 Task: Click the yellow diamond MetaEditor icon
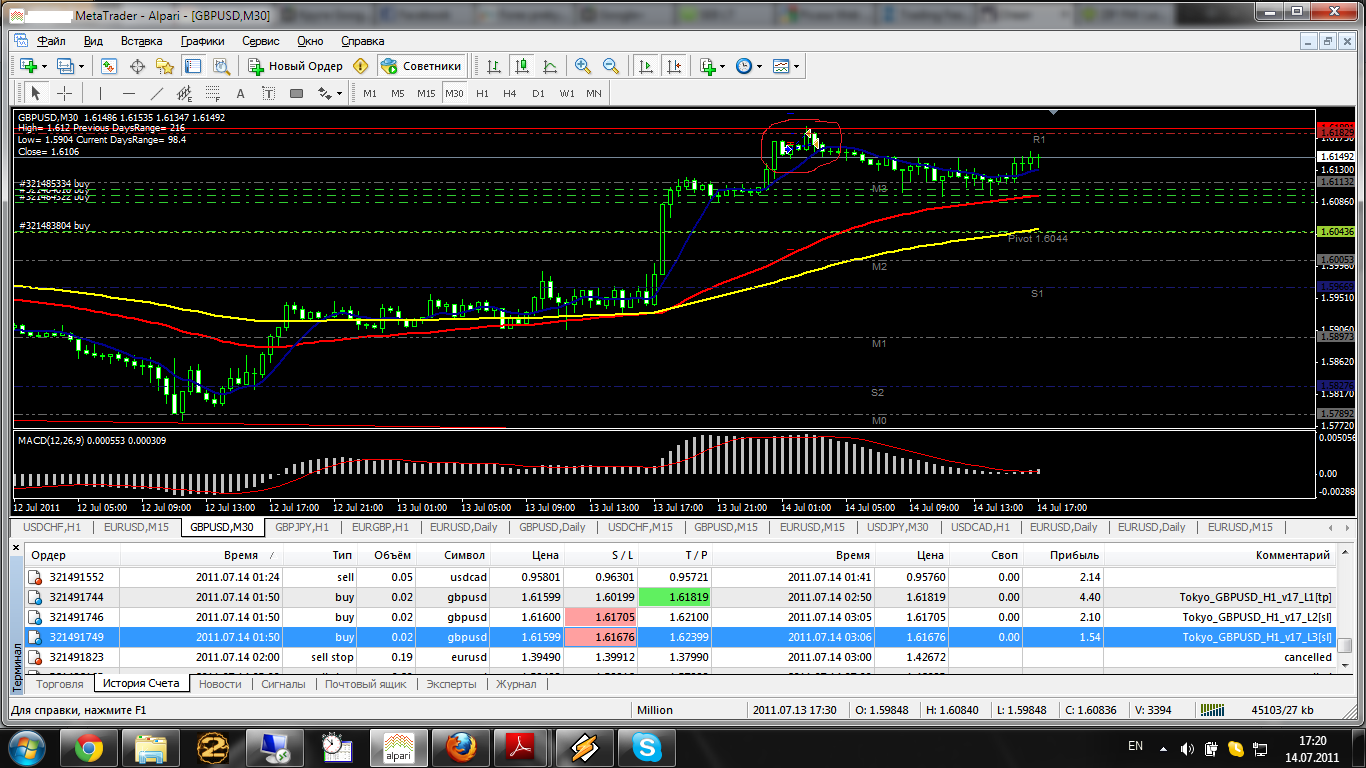361,66
